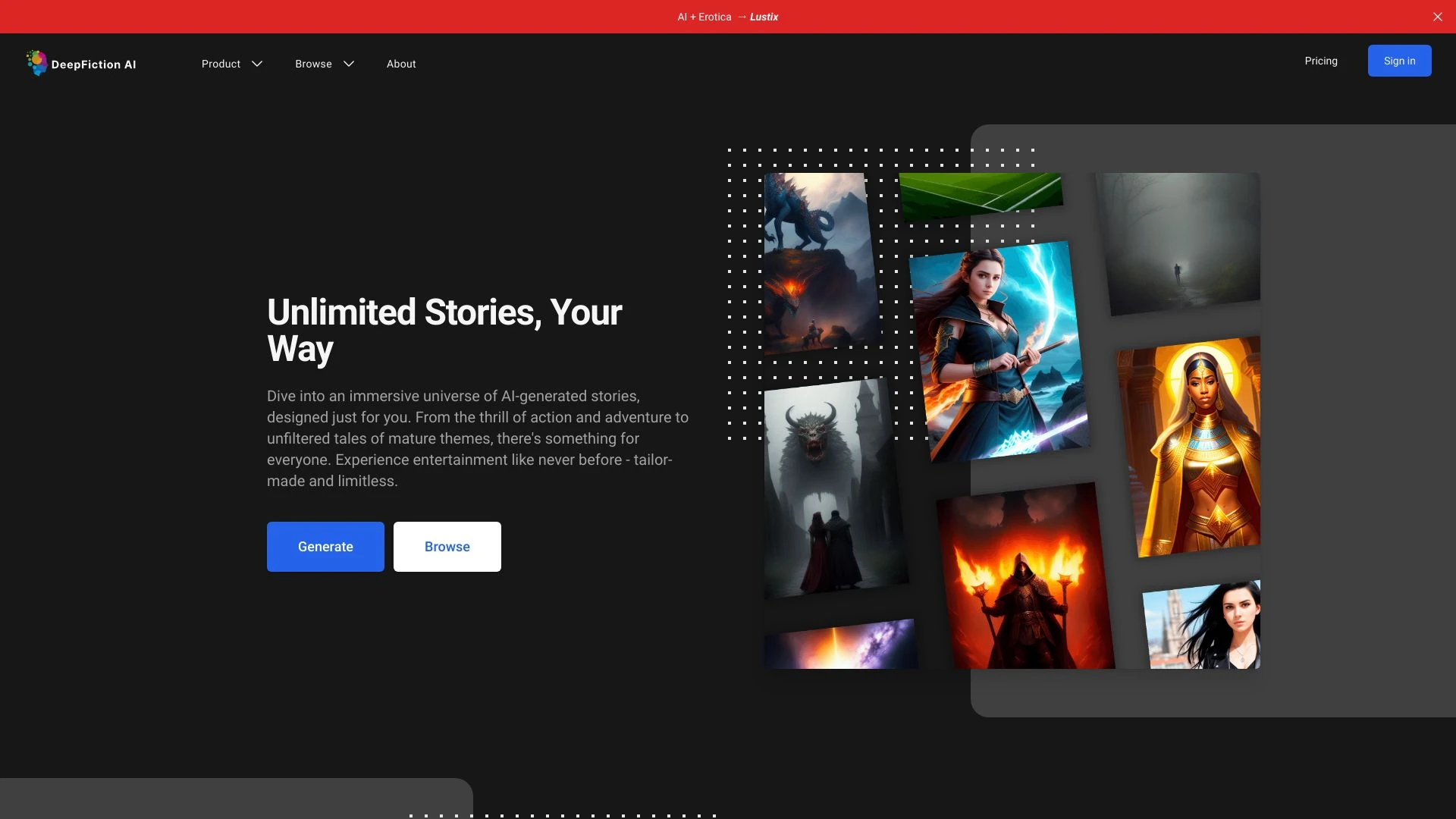Select the Pricing menu item
Viewport: 1456px width, 819px height.
pyautogui.click(x=1320, y=61)
